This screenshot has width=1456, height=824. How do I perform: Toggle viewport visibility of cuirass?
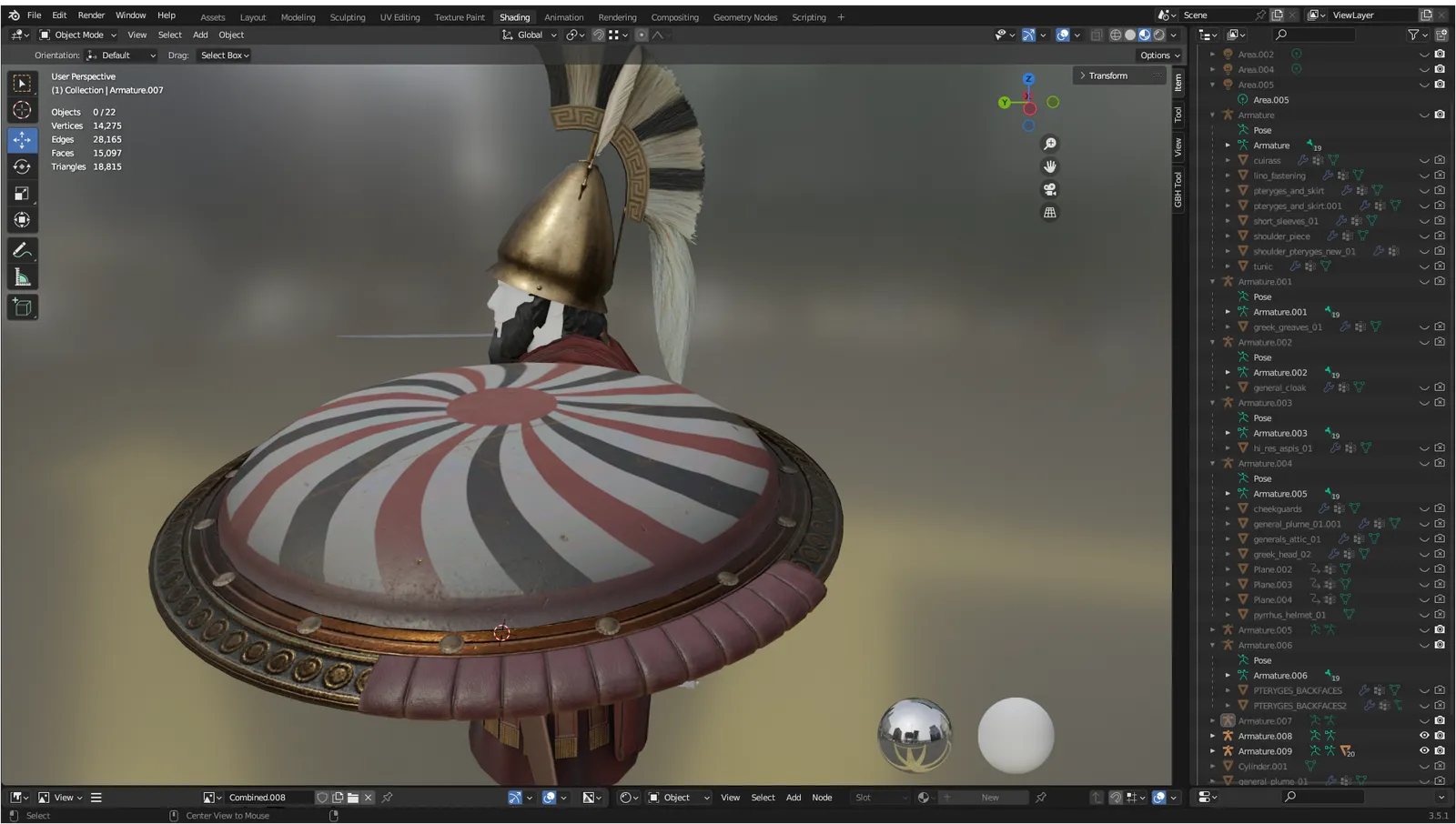click(x=1424, y=160)
